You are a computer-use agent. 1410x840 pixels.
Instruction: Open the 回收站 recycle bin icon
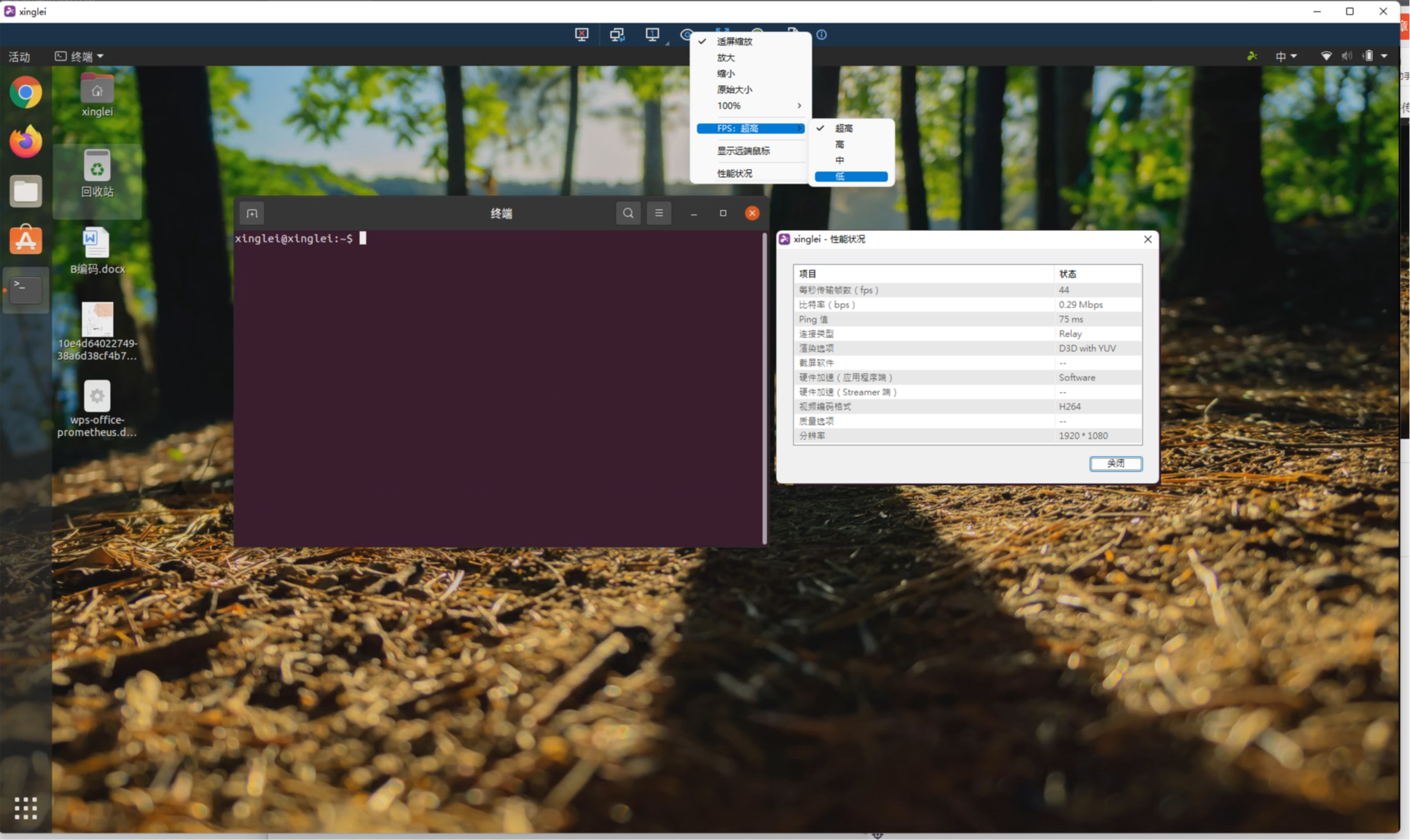pyautogui.click(x=97, y=173)
